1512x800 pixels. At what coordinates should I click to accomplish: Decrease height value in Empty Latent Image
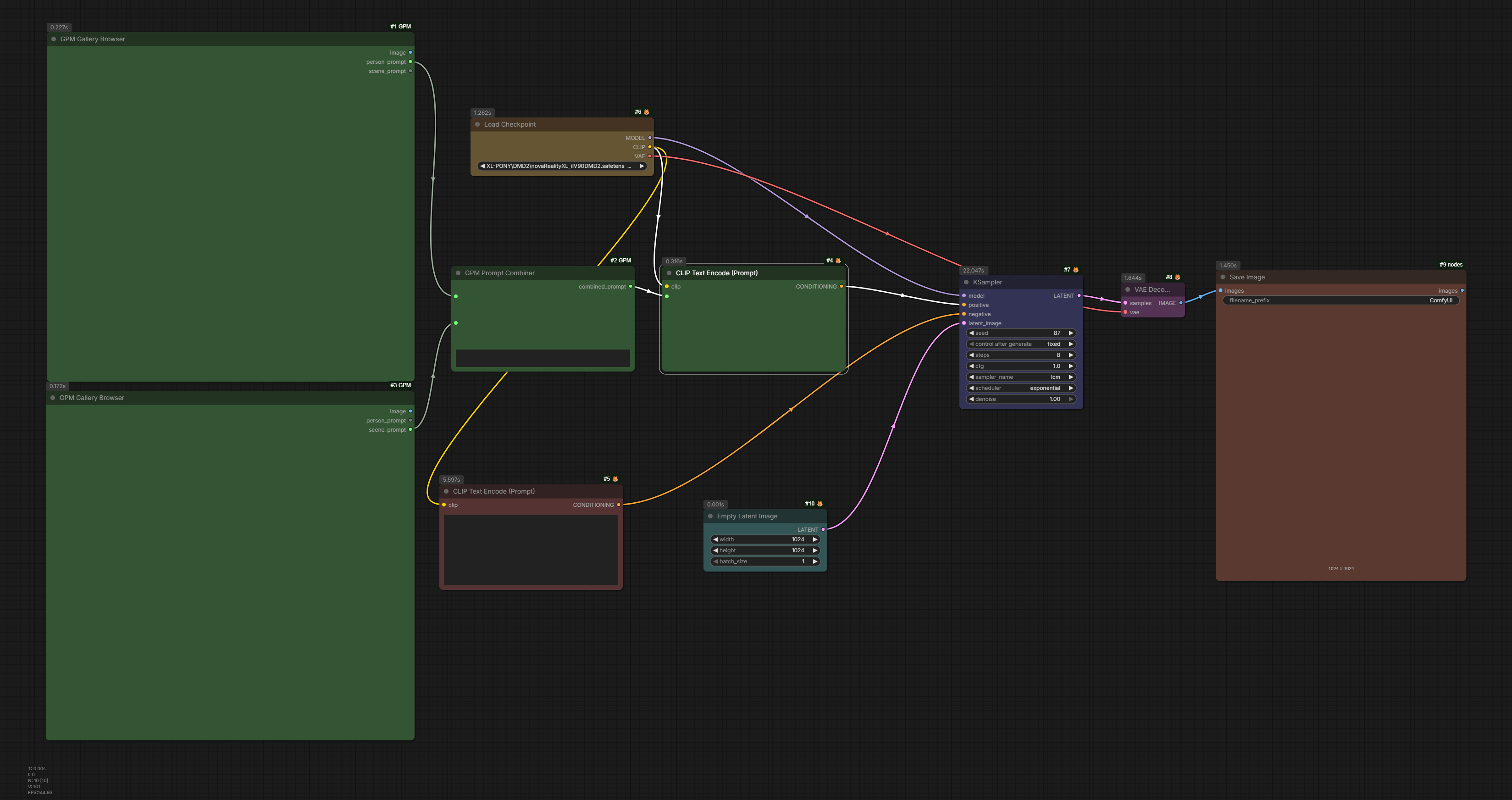715,550
